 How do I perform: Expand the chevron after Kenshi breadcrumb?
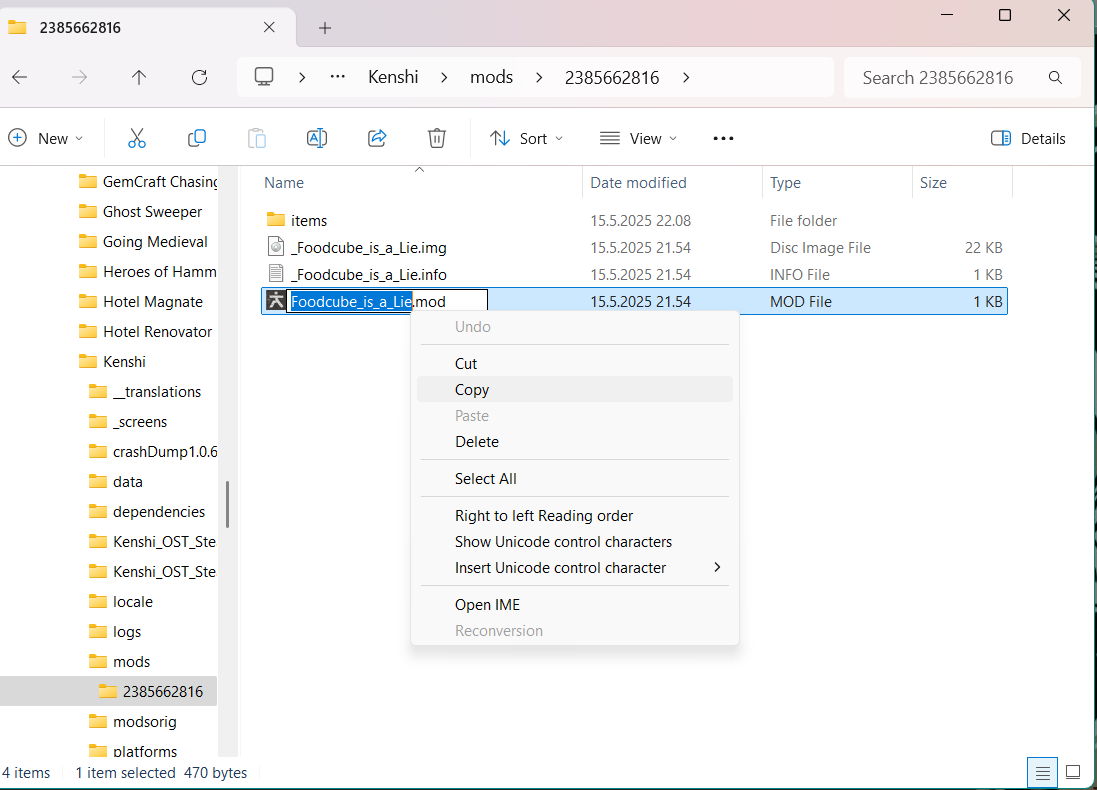tap(444, 77)
